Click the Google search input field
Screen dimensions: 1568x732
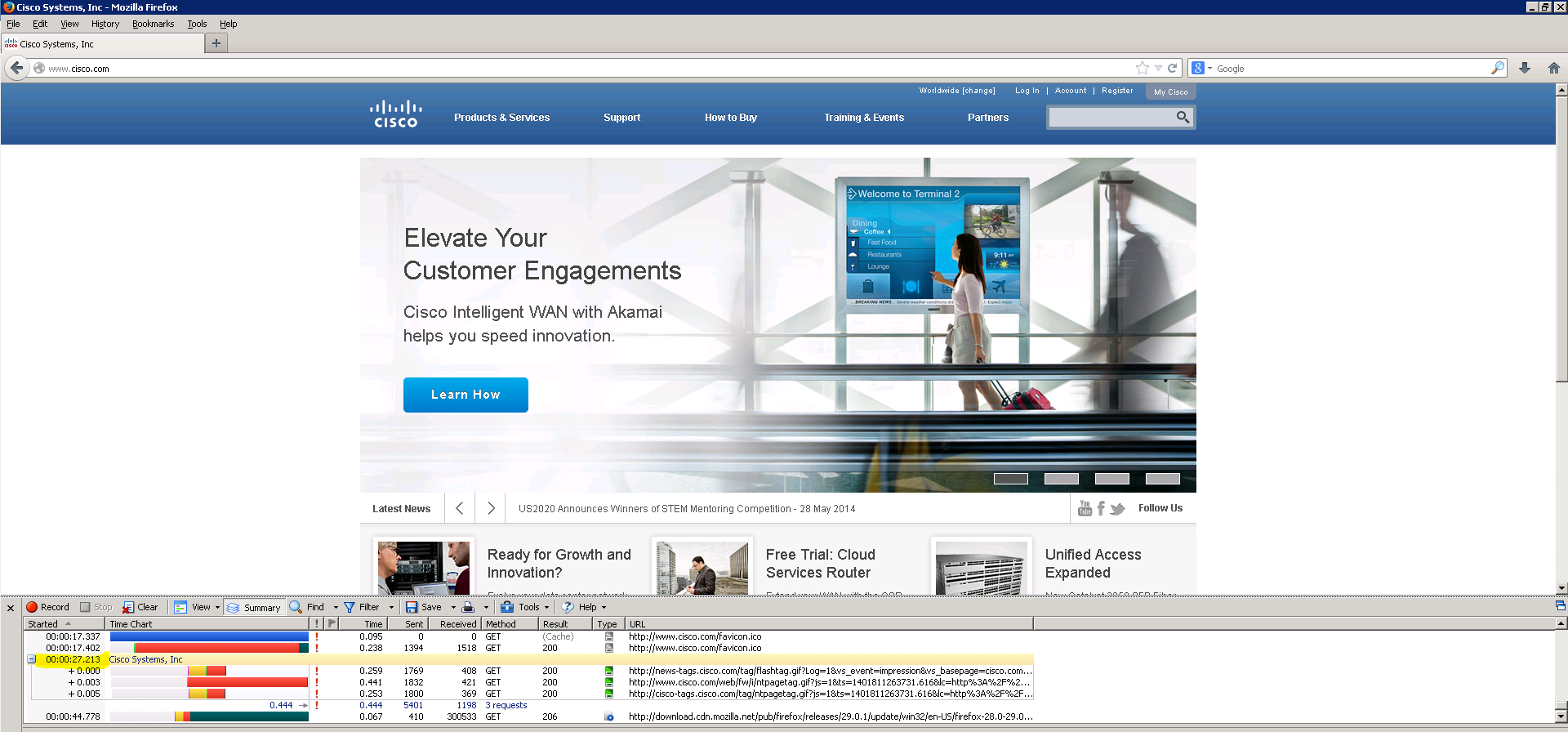tap(1347, 69)
